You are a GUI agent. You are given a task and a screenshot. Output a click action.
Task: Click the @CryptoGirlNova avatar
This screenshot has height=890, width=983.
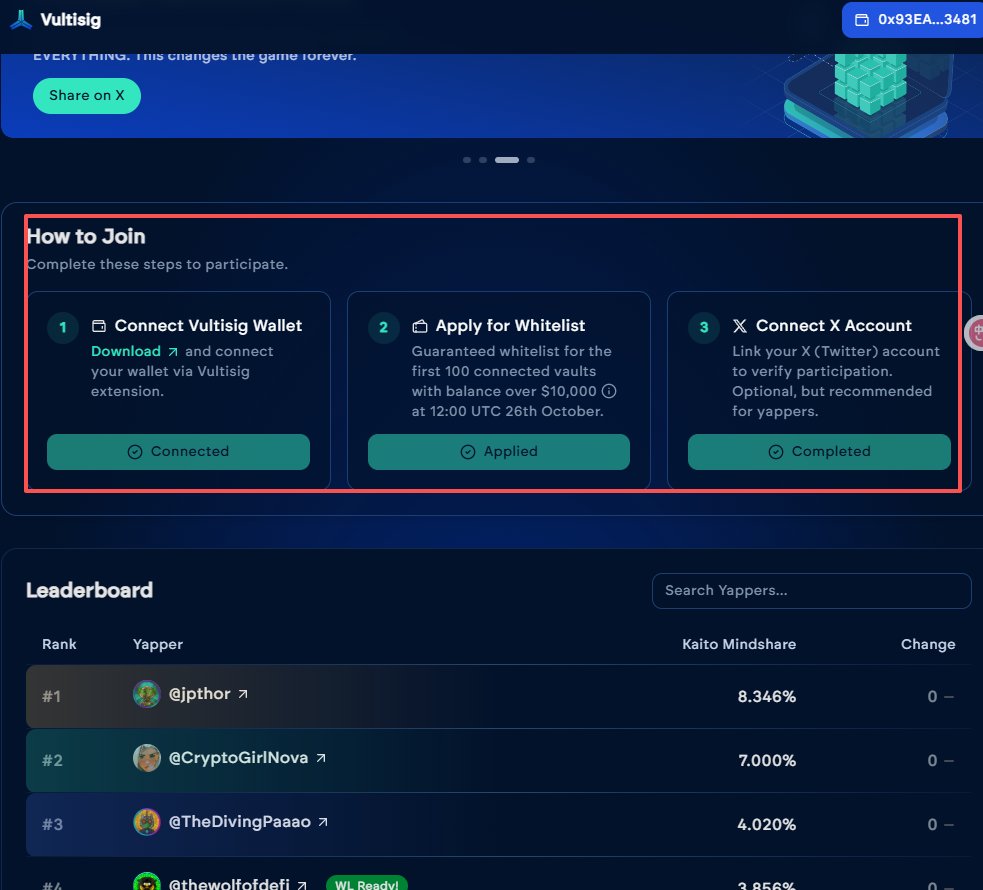(147, 758)
